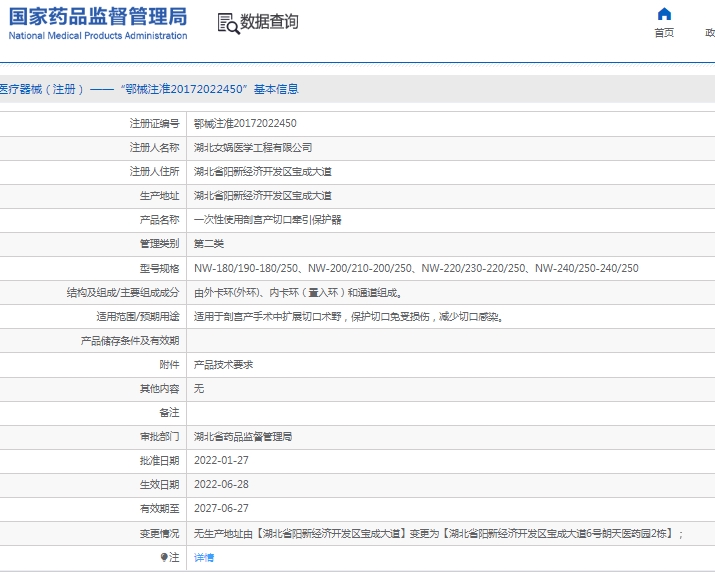Open the 详情 link in the 注 row

tap(204, 557)
